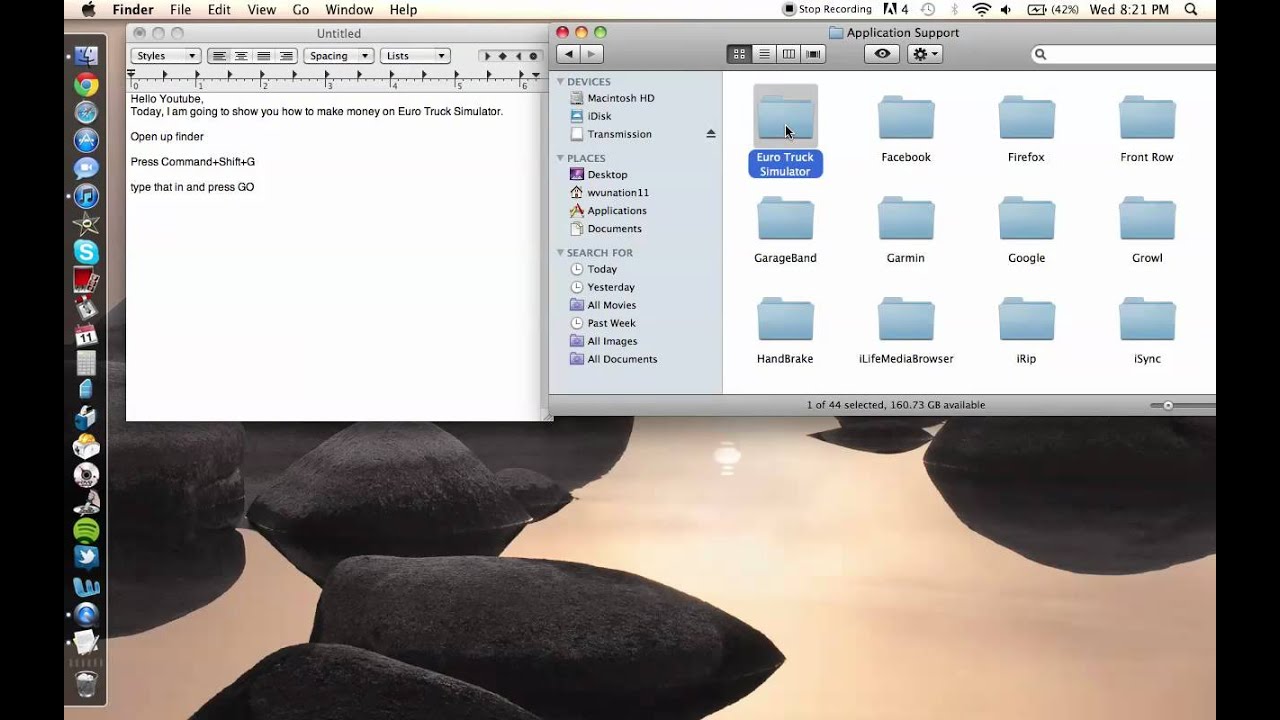Center text in Untitled document

coord(241,56)
